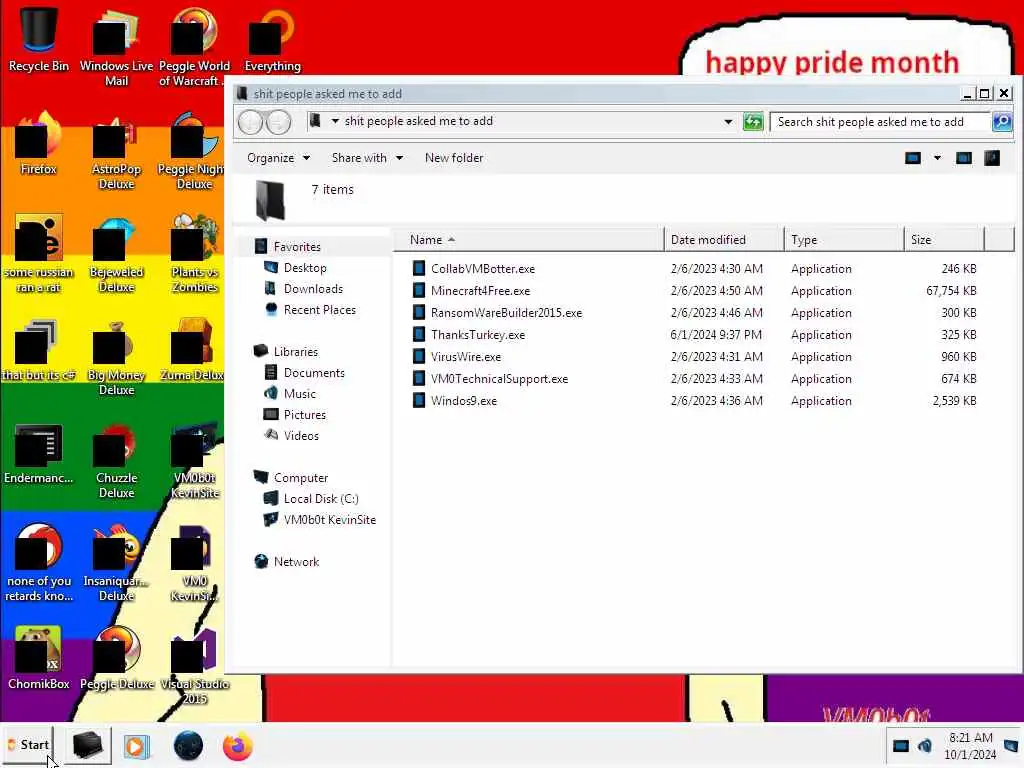This screenshot has height=768, width=1024.
Task: Sort by Type column header
Action: (844, 240)
